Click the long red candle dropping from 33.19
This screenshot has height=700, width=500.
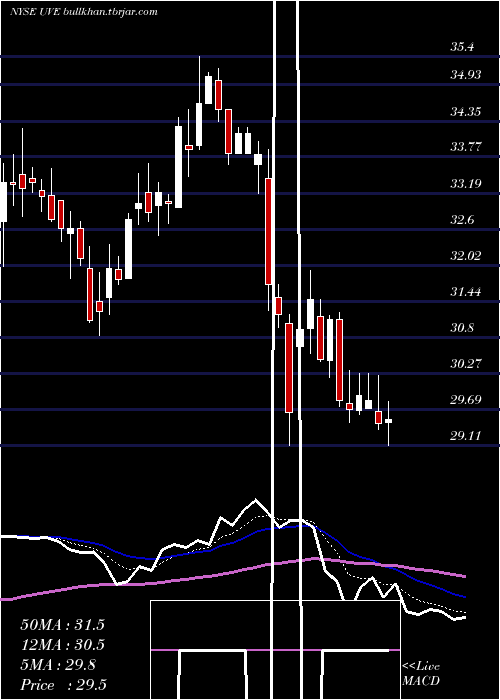269,231
